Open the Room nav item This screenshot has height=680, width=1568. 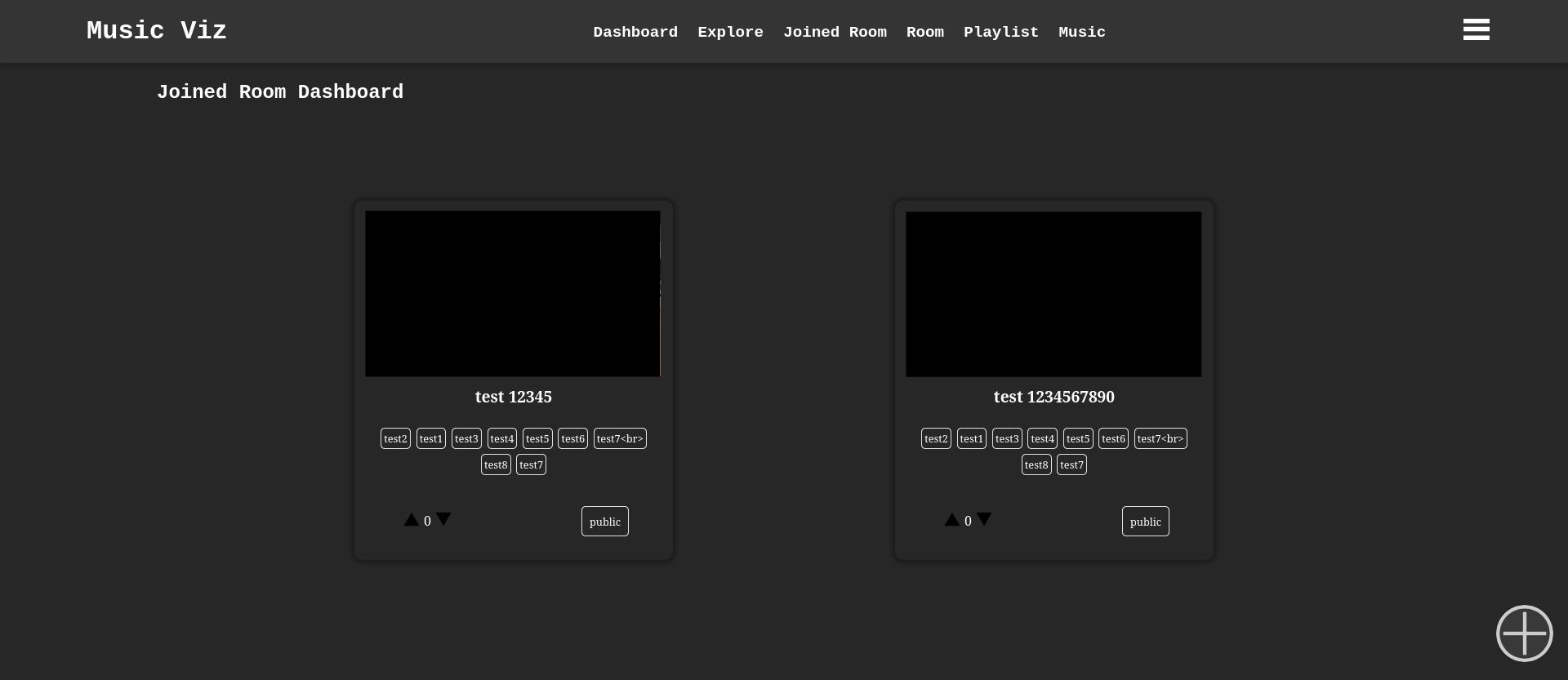point(924,32)
